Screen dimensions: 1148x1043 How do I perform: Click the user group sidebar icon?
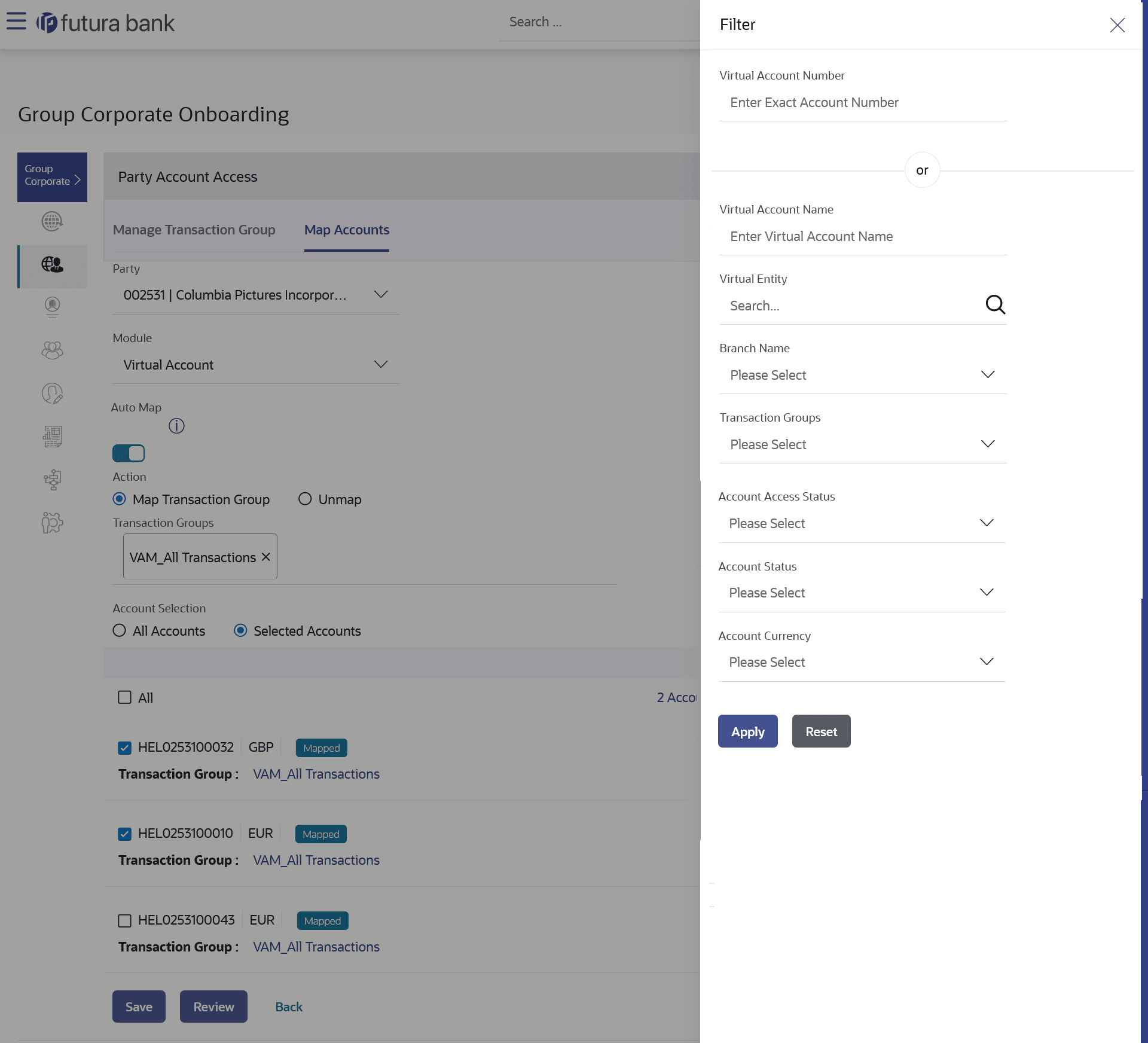tap(52, 350)
